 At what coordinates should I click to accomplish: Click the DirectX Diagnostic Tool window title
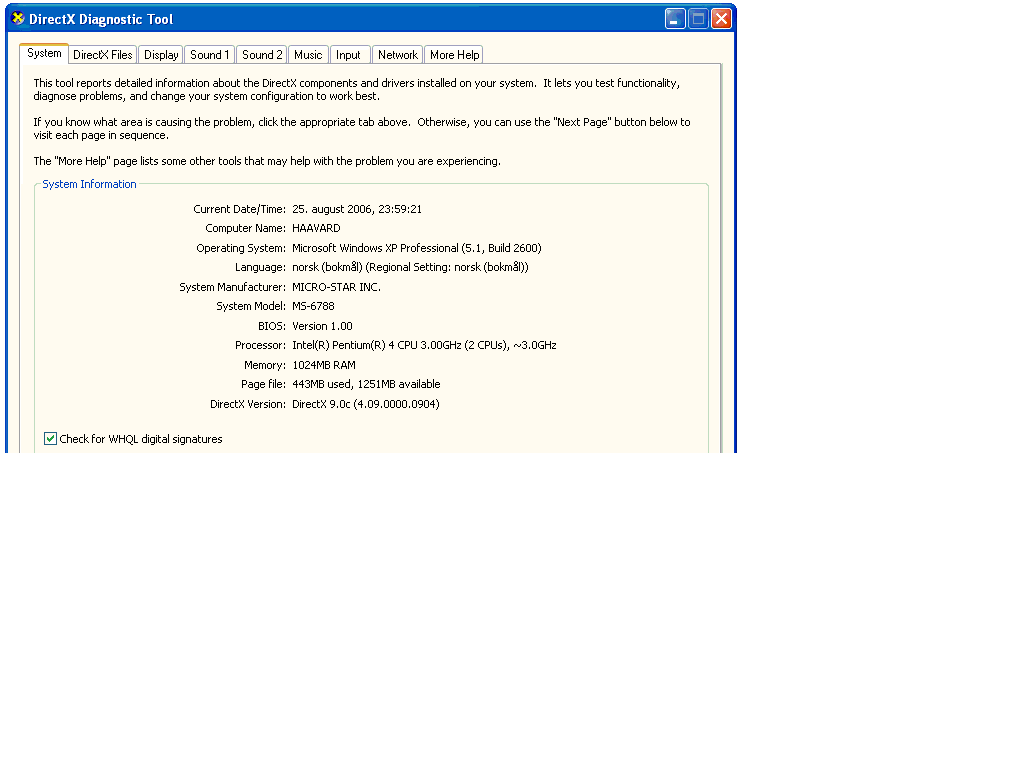[101, 19]
